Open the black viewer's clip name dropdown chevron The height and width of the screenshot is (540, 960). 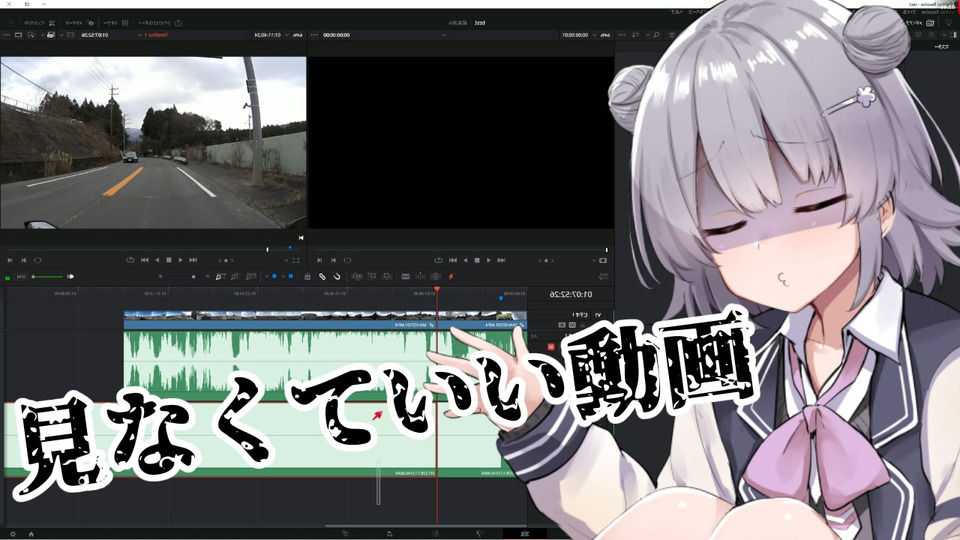coord(443,35)
